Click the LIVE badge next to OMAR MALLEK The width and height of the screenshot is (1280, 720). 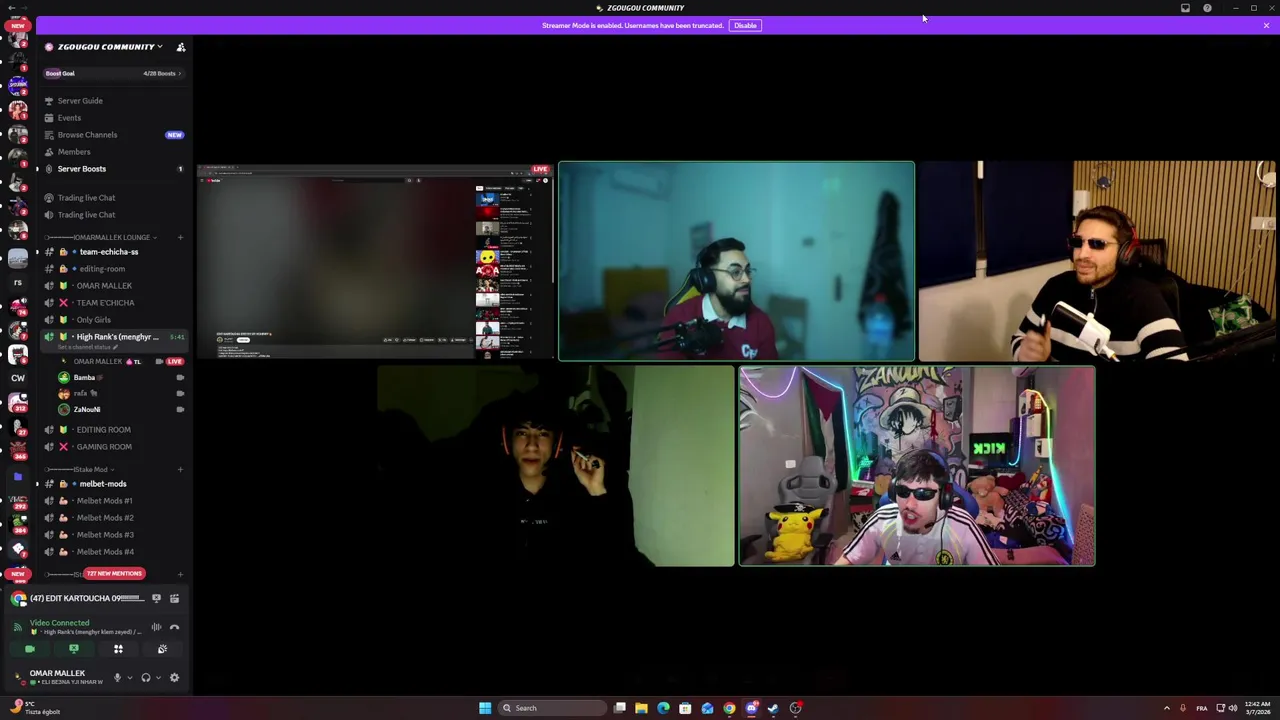(x=175, y=362)
